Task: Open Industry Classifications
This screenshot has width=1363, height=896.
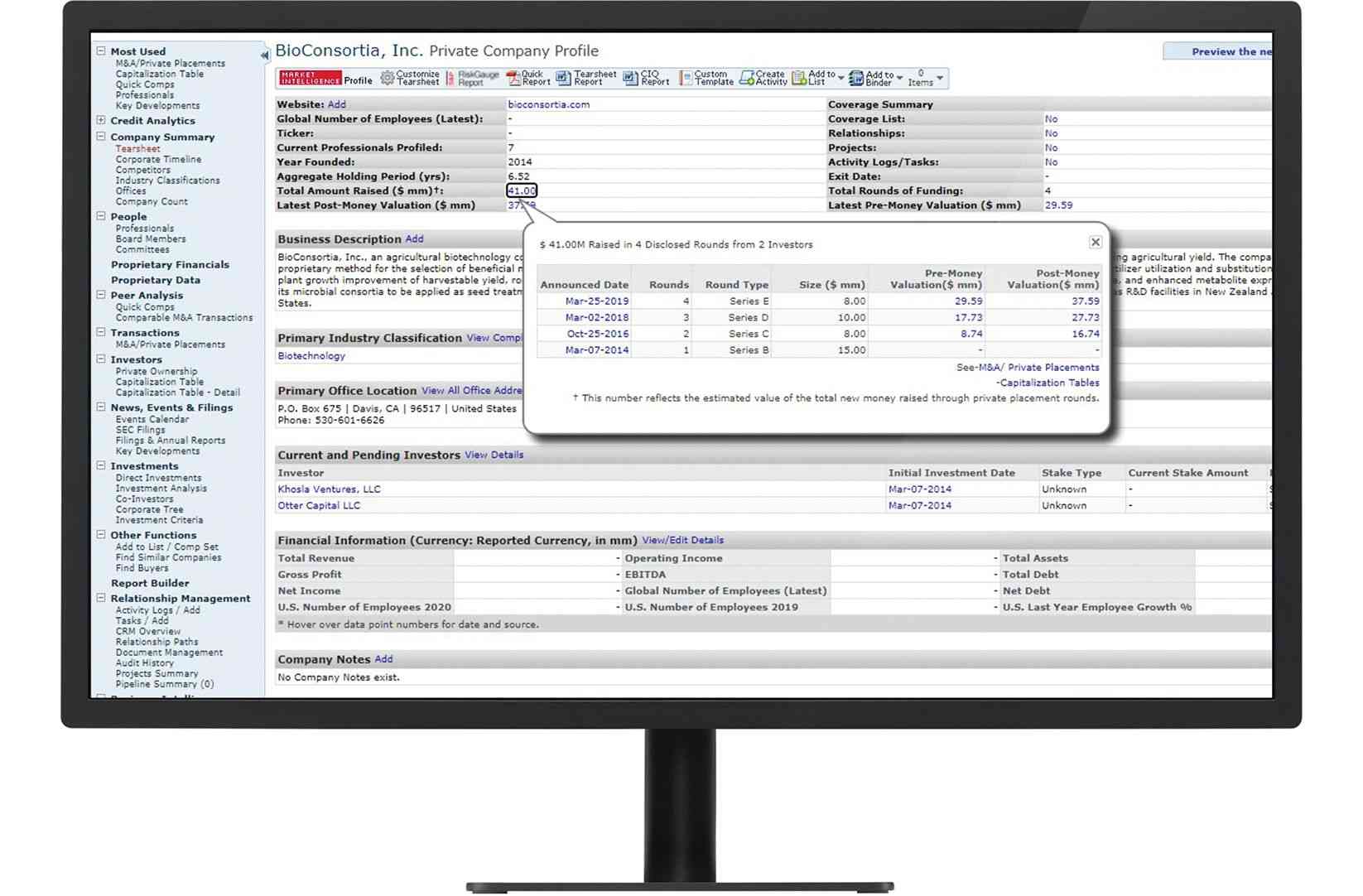Action: pyautogui.click(x=167, y=181)
